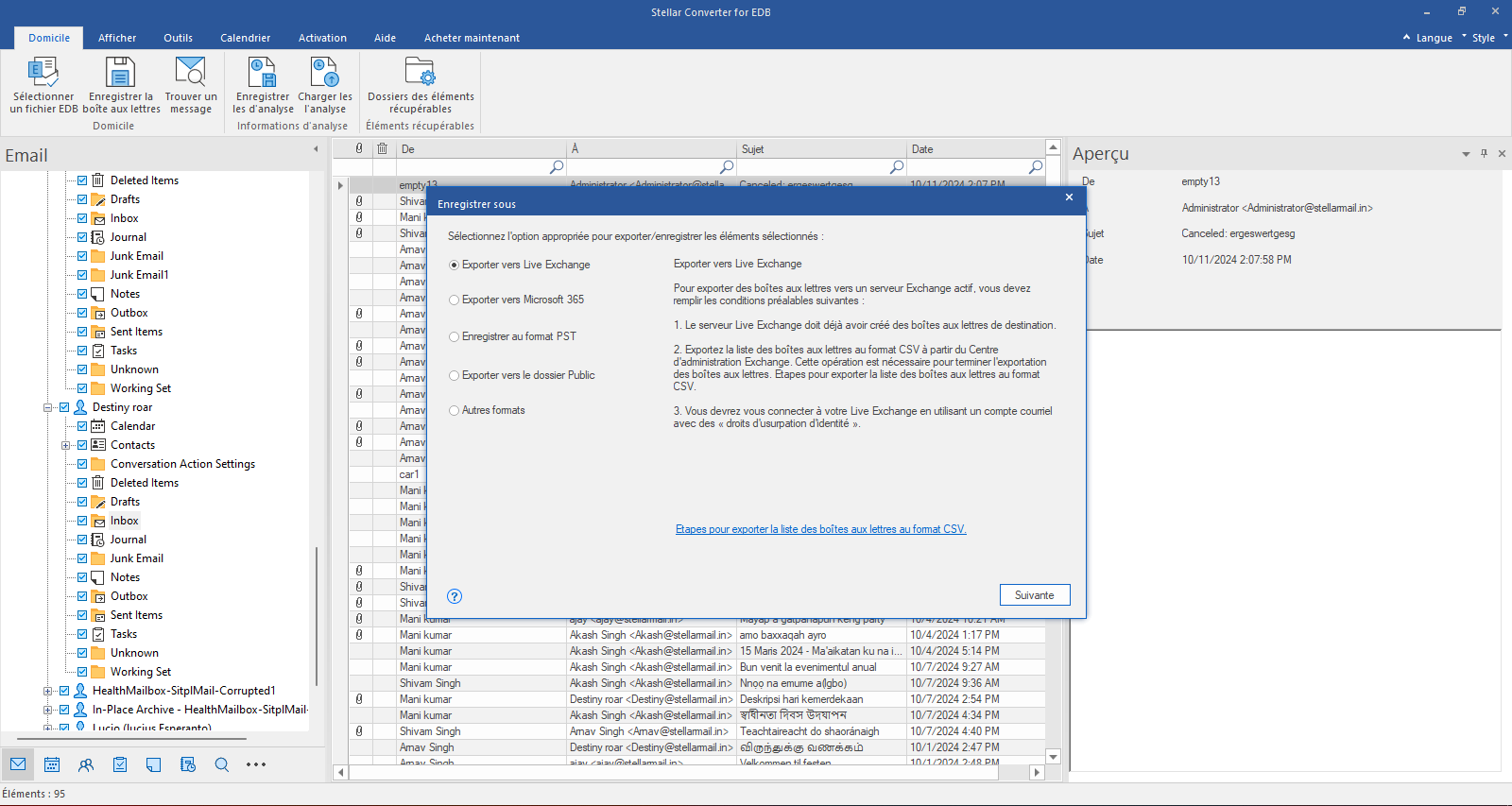Pin the Aperçu panel
1512x806 pixels.
pyautogui.click(x=1484, y=153)
